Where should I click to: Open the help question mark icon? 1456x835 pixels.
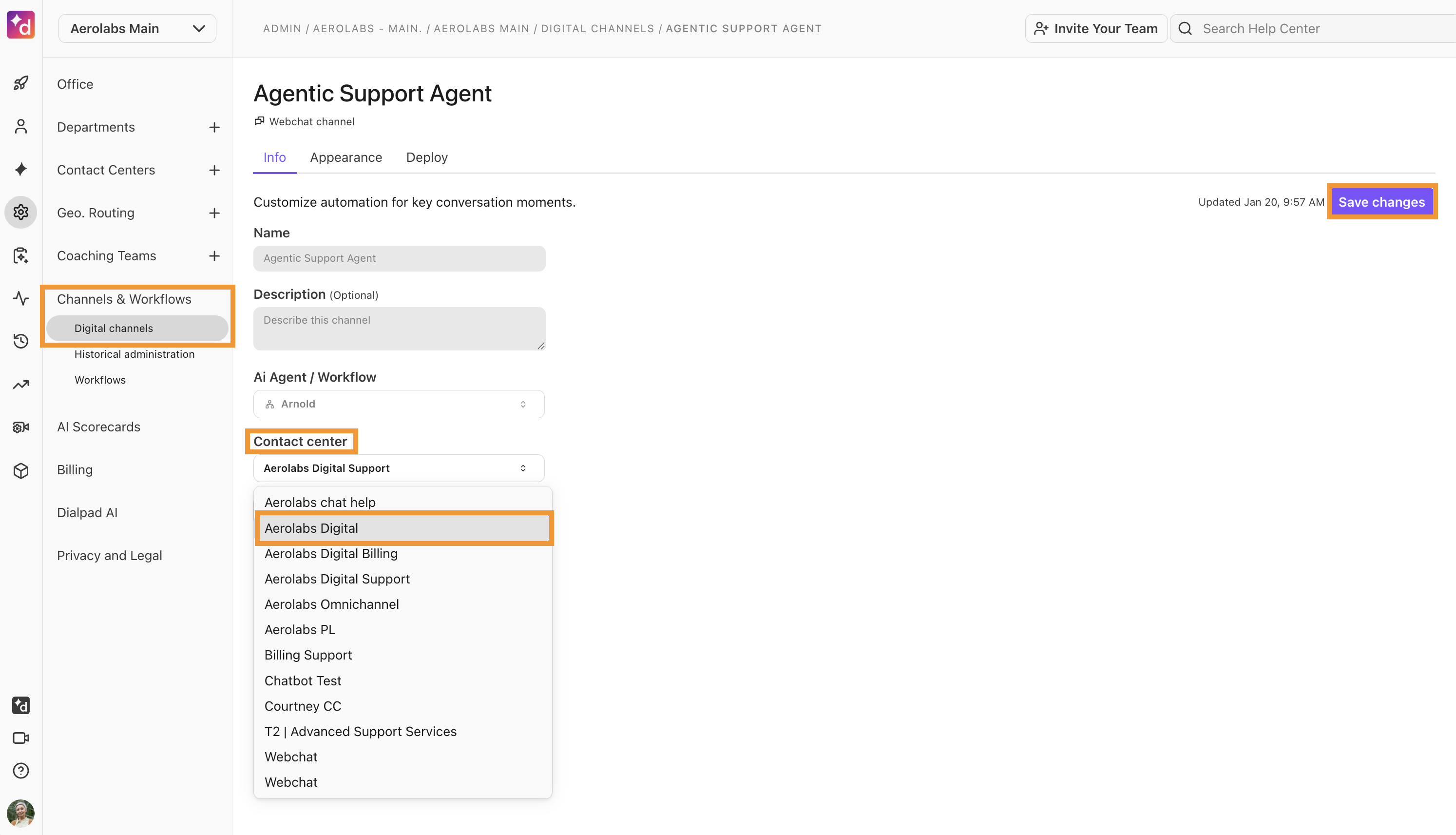coord(20,771)
